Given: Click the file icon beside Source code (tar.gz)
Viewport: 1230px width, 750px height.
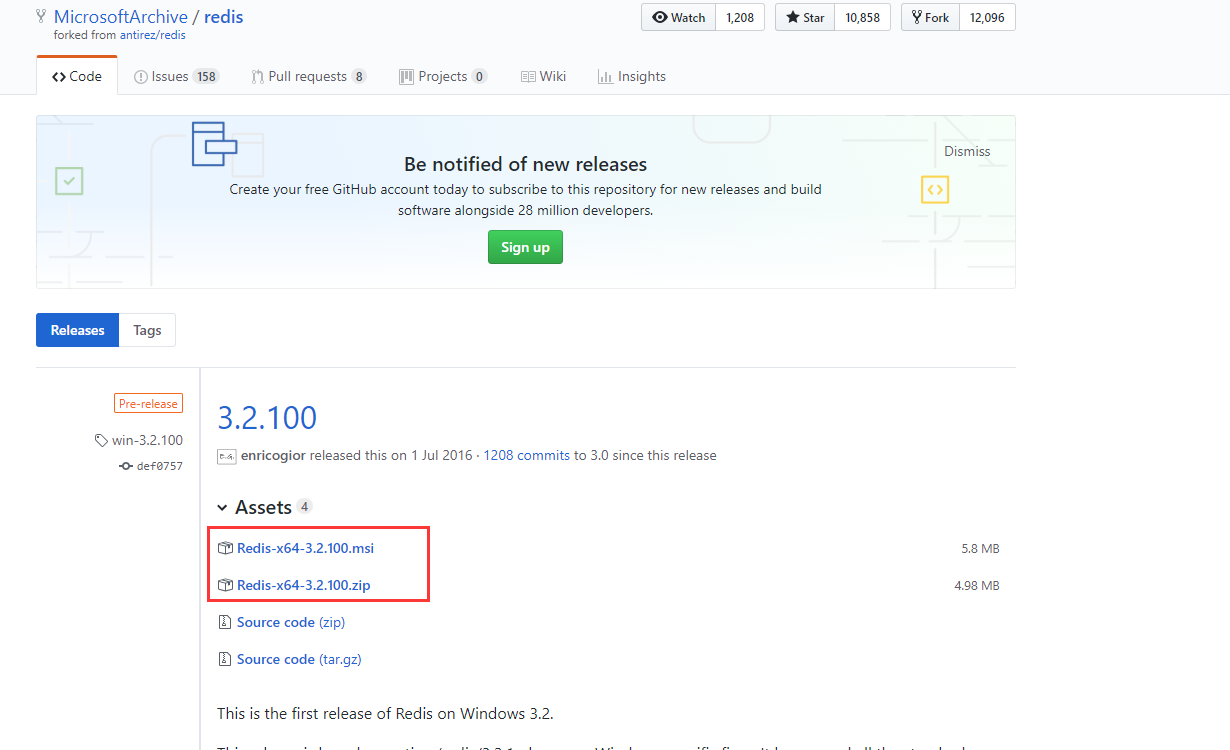Looking at the screenshot, I should point(224,659).
